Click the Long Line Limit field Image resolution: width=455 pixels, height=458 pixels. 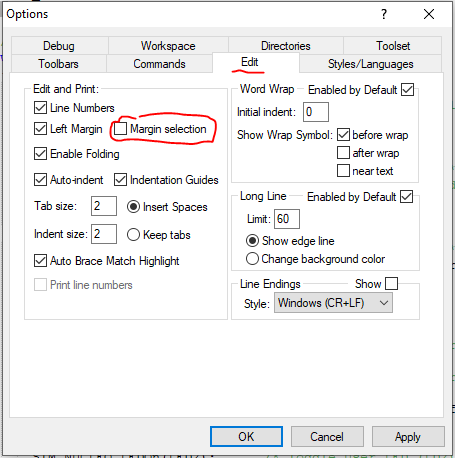point(287,219)
